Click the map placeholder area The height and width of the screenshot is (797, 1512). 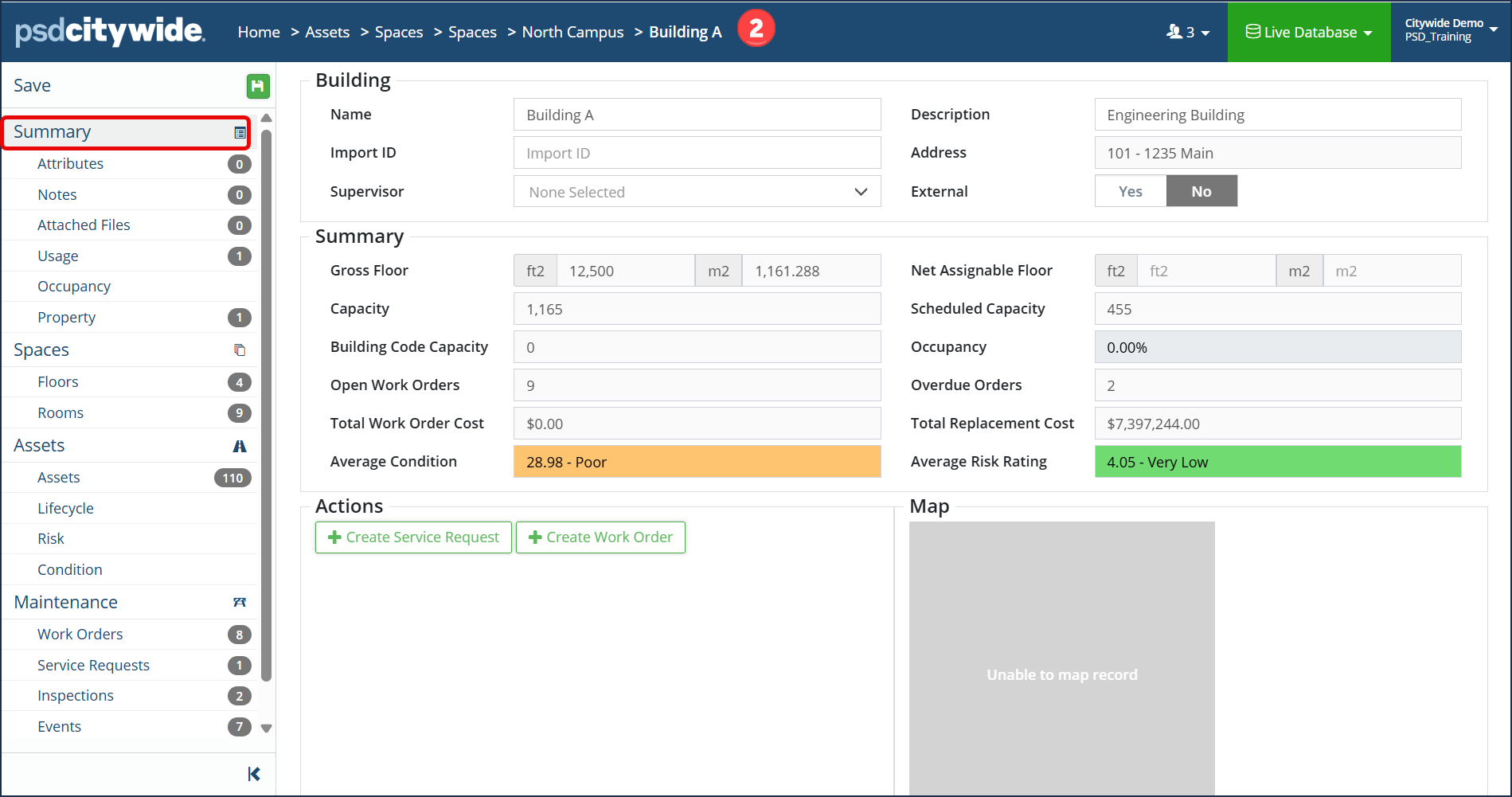(1062, 658)
